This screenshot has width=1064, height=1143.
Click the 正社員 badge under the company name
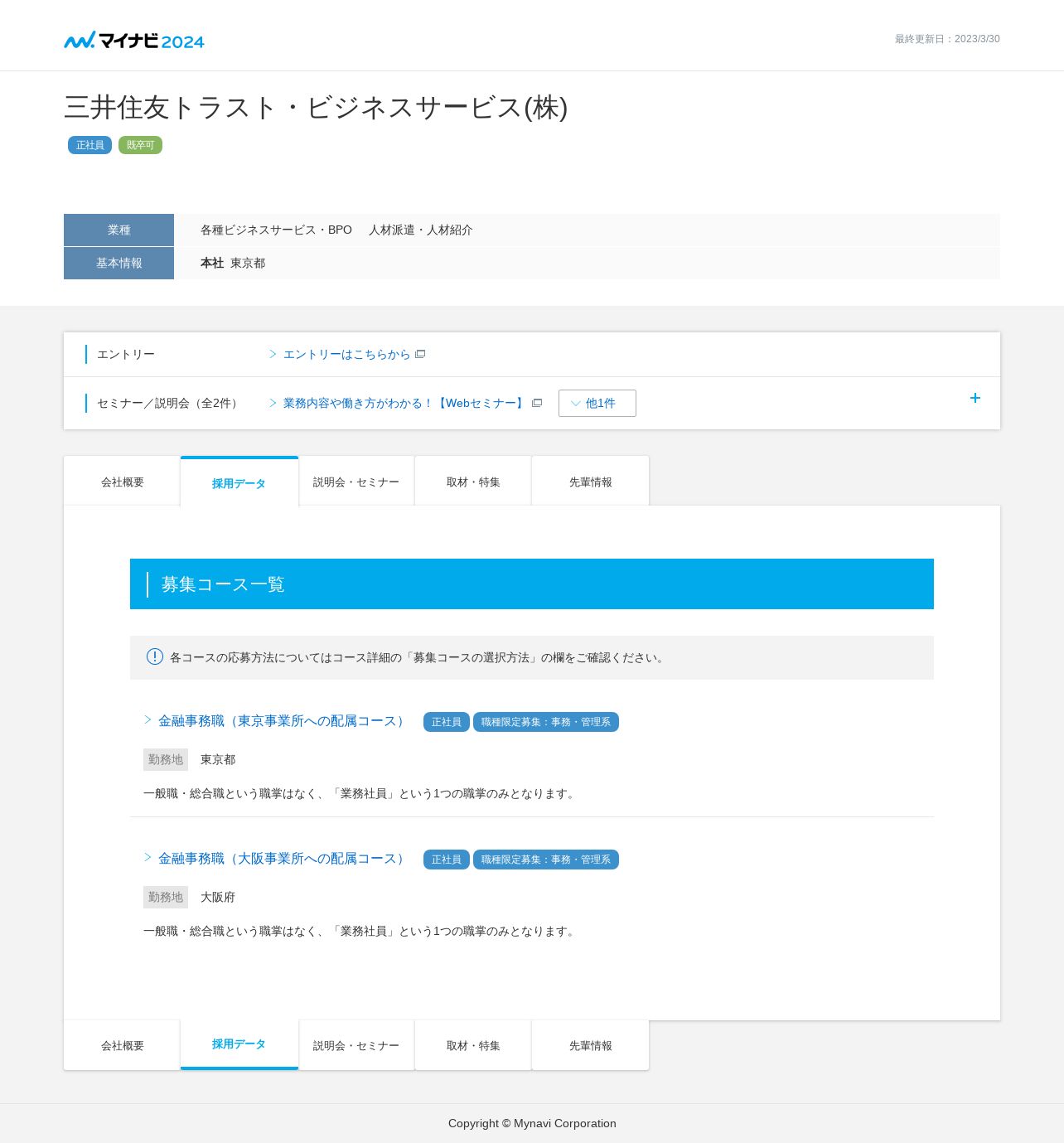tap(89, 145)
